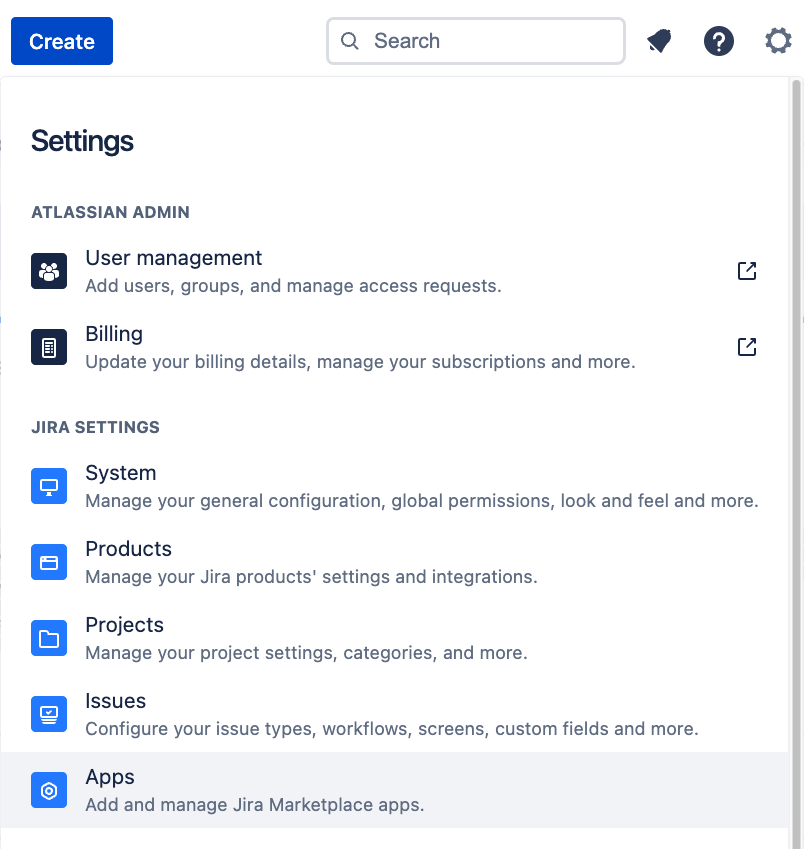The image size is (804, 849).
Task: Click the Apps hexagon icon
Action: pos(49,790)
